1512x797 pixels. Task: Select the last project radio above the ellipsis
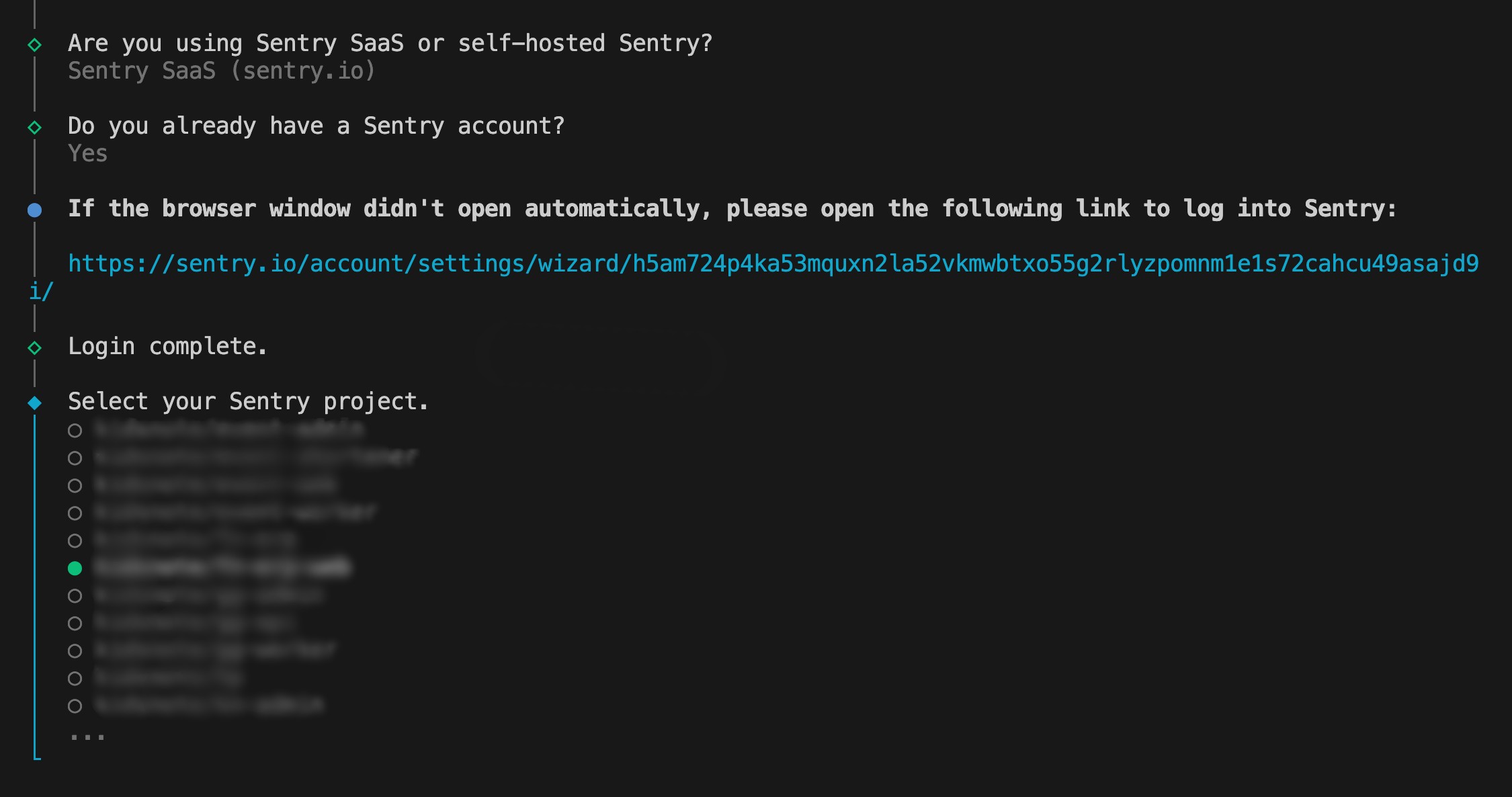(x=75, y=706)
